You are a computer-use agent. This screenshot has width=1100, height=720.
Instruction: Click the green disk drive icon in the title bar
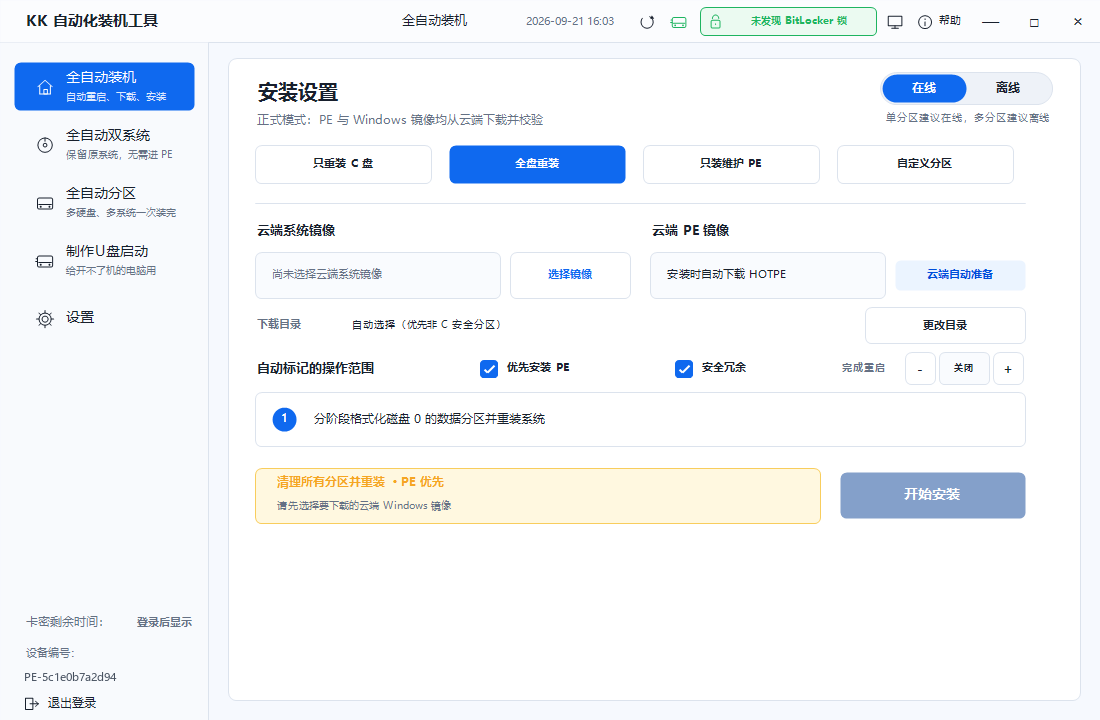coord(678,22)
